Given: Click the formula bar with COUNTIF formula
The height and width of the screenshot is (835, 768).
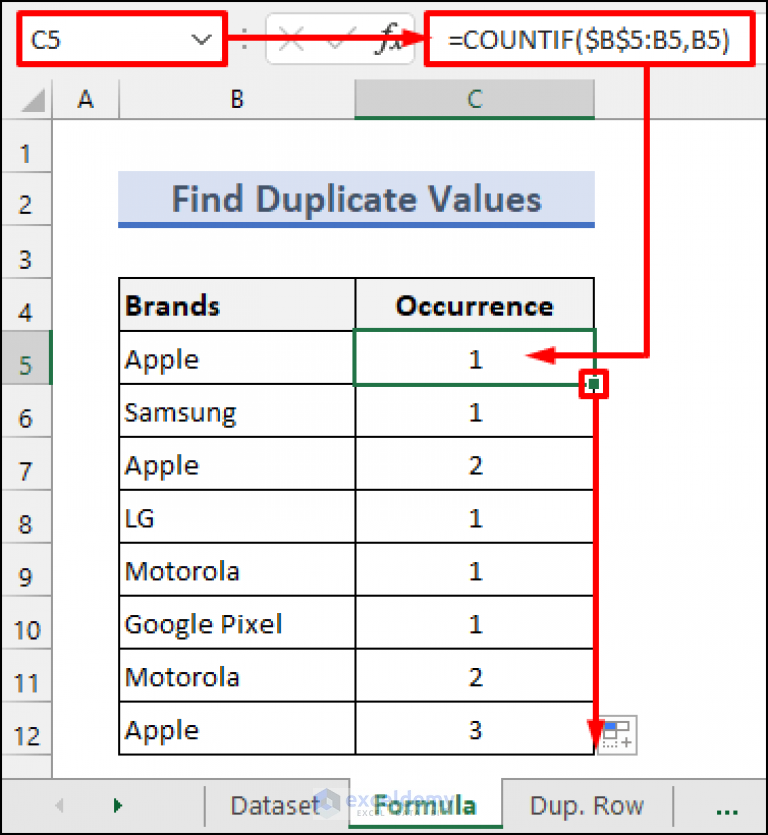Looking at the screenshot, I should coord(590,39).
